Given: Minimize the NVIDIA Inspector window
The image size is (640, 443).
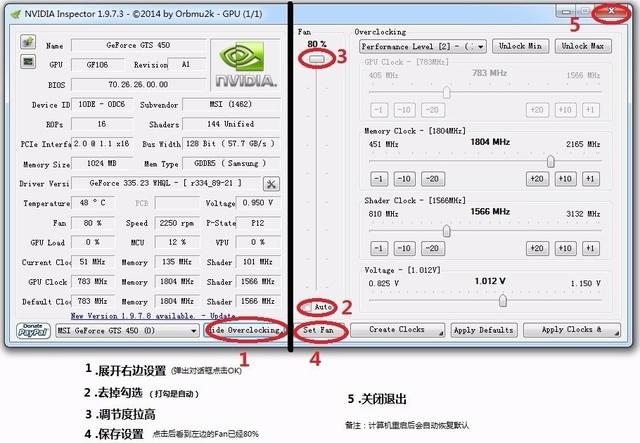Looking at the screenshot, I should pos(566,11).
